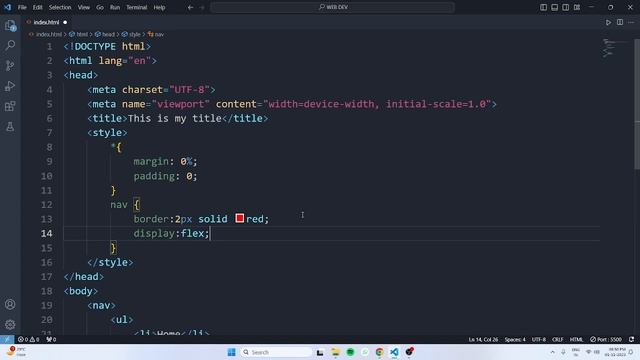
Task: Go forward with the navigation arrow
Action: pos(202,7)
